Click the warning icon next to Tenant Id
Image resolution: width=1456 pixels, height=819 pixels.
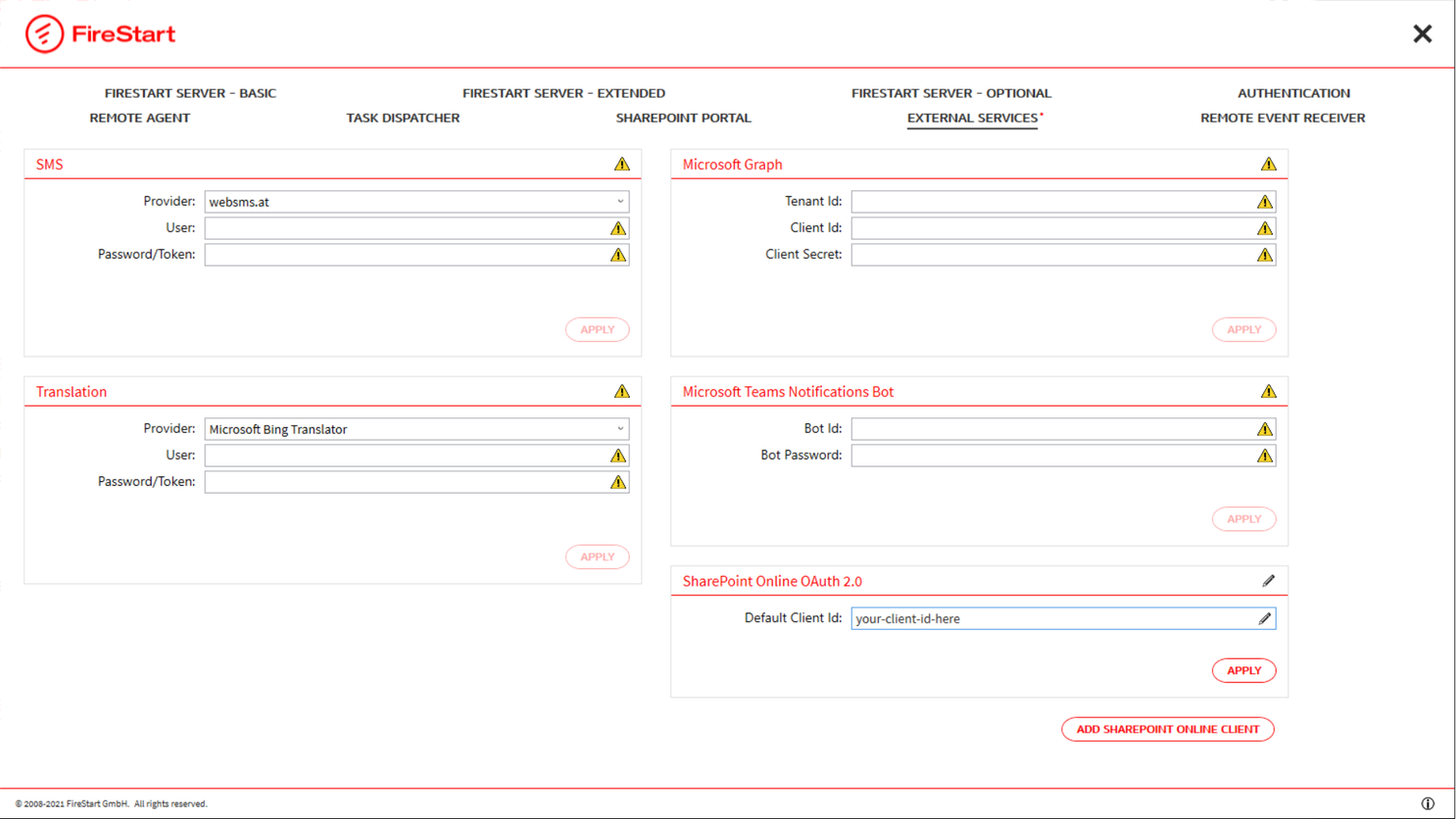(1264, 201)
